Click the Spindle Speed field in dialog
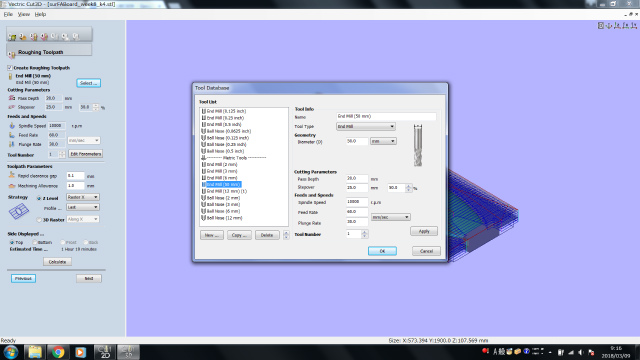 point(357,202)
